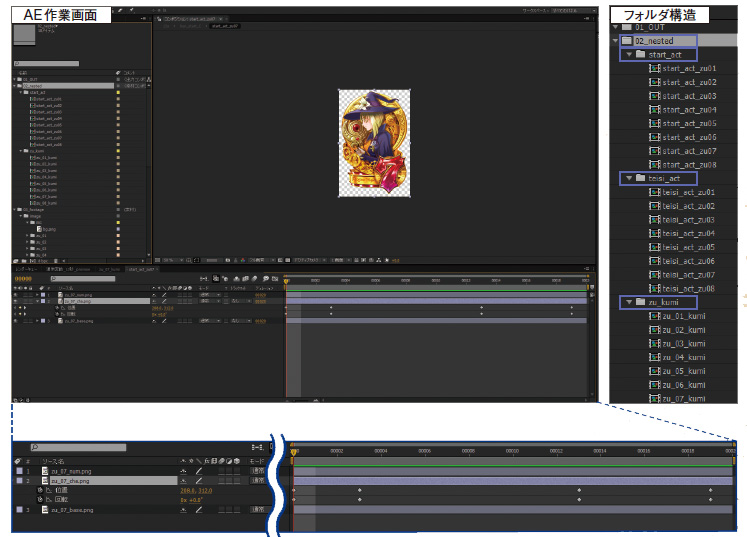Image resolution: width=747 pixels, height=537 pixels.
Task: Click the character artwork in composition viewer
Action: 374,143
